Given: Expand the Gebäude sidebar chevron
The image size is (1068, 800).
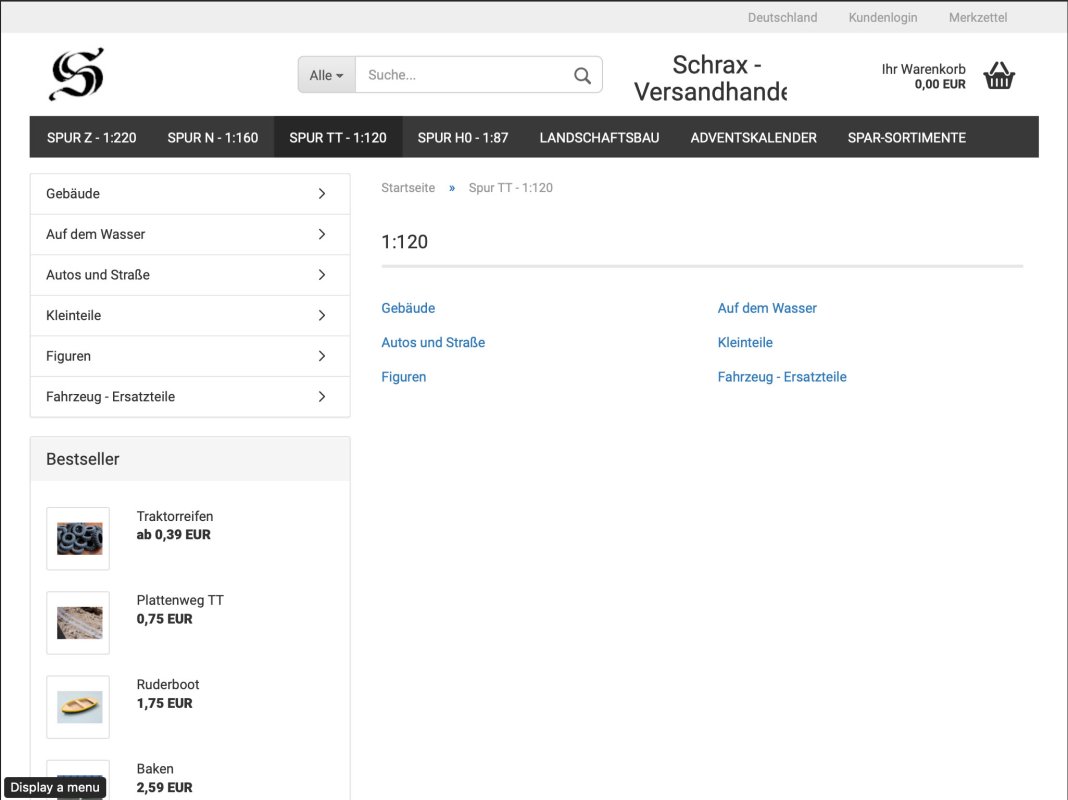Looking at the screenshot, I should [322, 194].
